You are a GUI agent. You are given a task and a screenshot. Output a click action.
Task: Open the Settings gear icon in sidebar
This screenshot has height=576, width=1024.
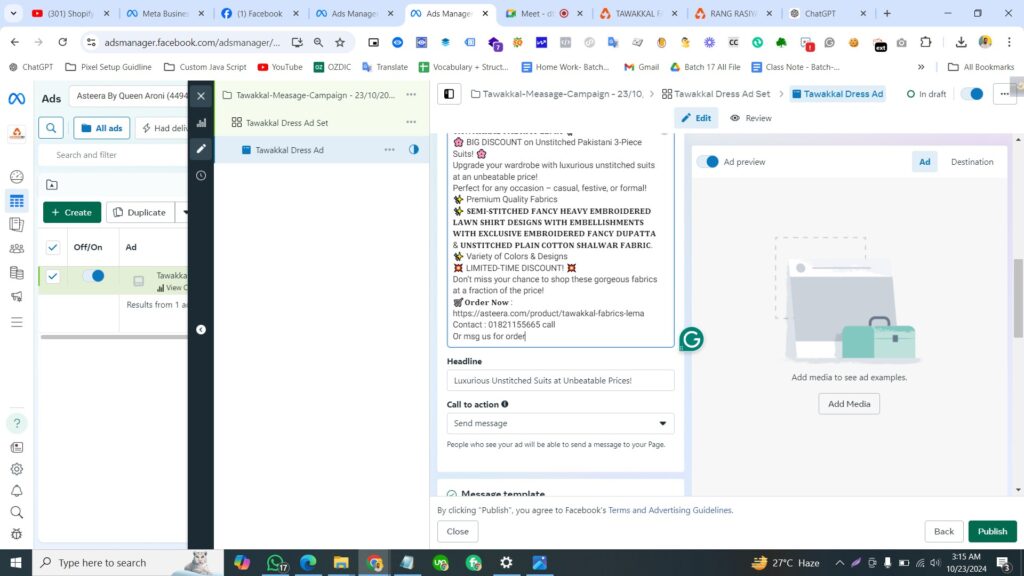[x=17, y=469]
